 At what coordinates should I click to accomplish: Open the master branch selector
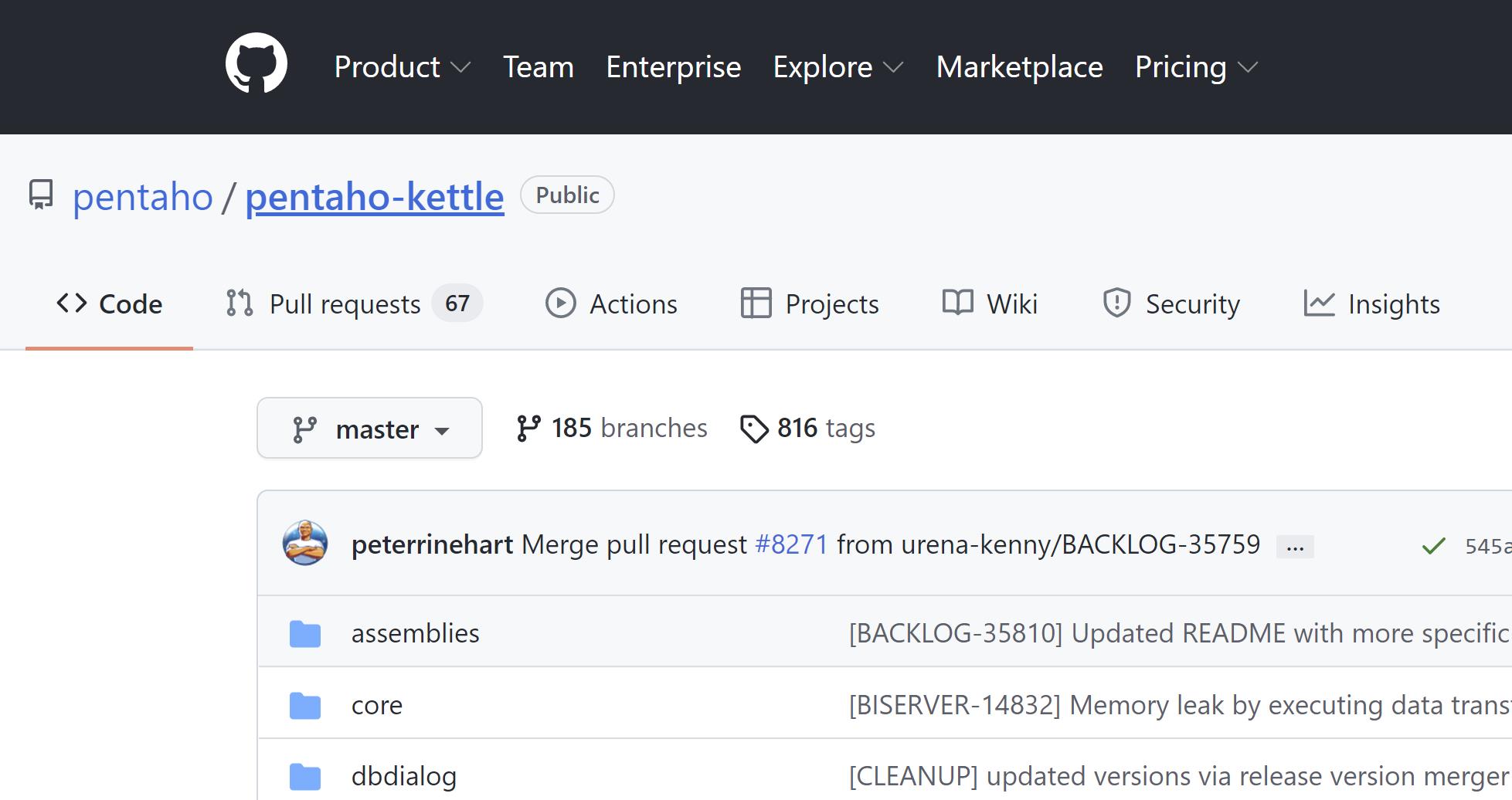[370, 429]
